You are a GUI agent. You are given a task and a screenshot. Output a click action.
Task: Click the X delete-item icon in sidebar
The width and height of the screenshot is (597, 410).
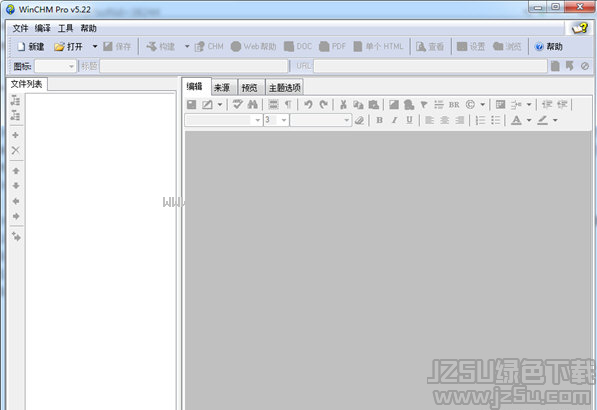(16, 150)
